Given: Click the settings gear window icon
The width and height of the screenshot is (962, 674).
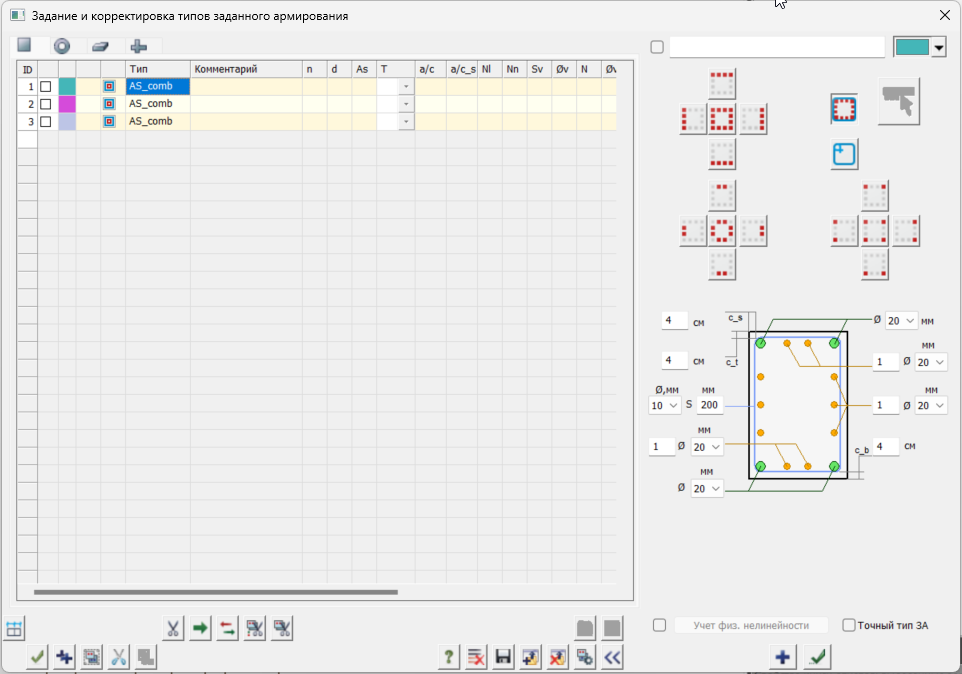Looking at the screenshot, I should [585, 657].
